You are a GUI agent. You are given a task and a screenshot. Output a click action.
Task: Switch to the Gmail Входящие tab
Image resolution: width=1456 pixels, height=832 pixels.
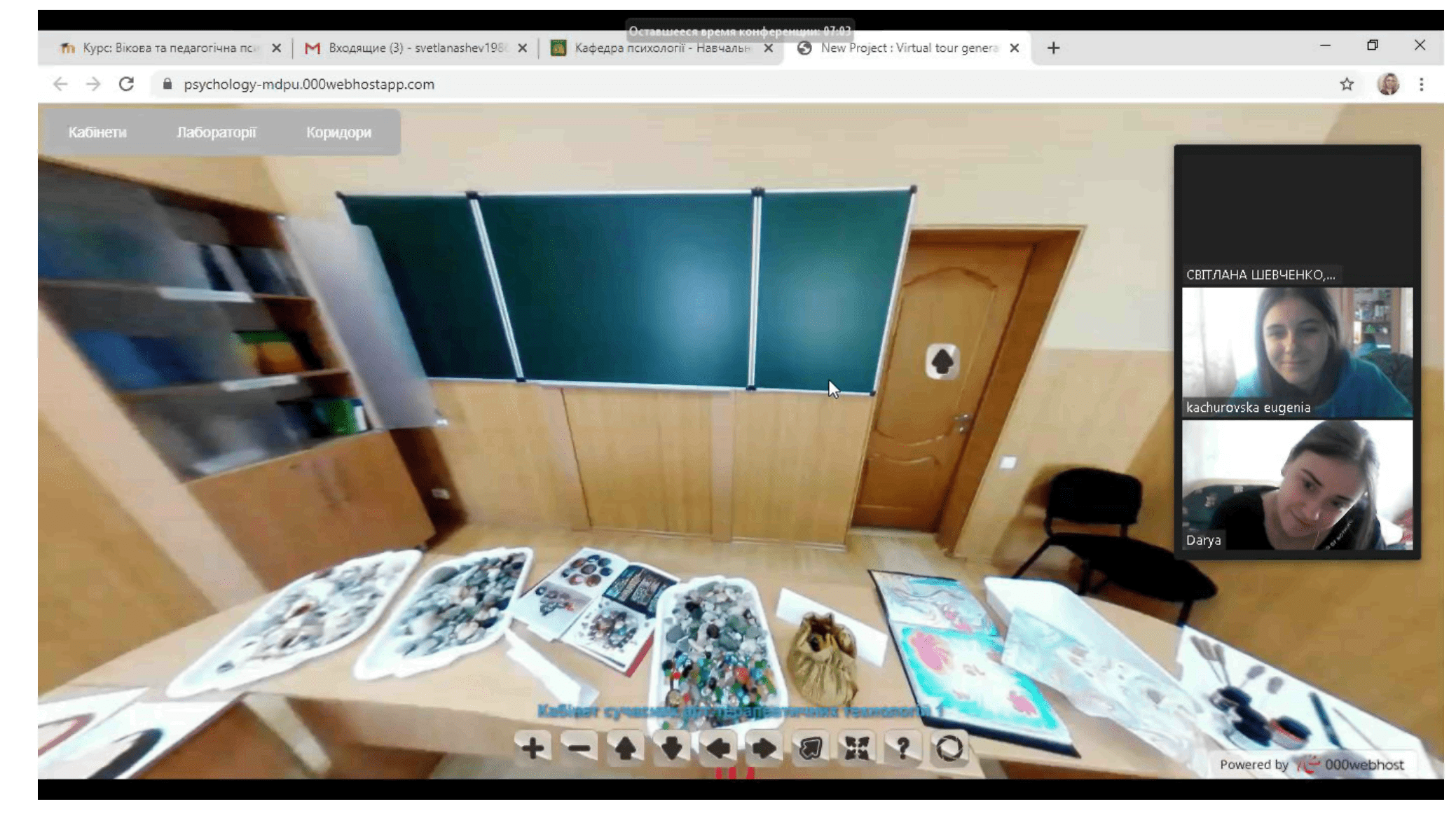413,48
